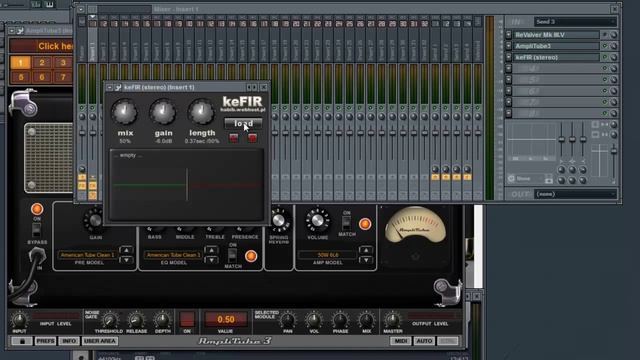
Task: Click the load button in keFIR
Action: point(243,123)
